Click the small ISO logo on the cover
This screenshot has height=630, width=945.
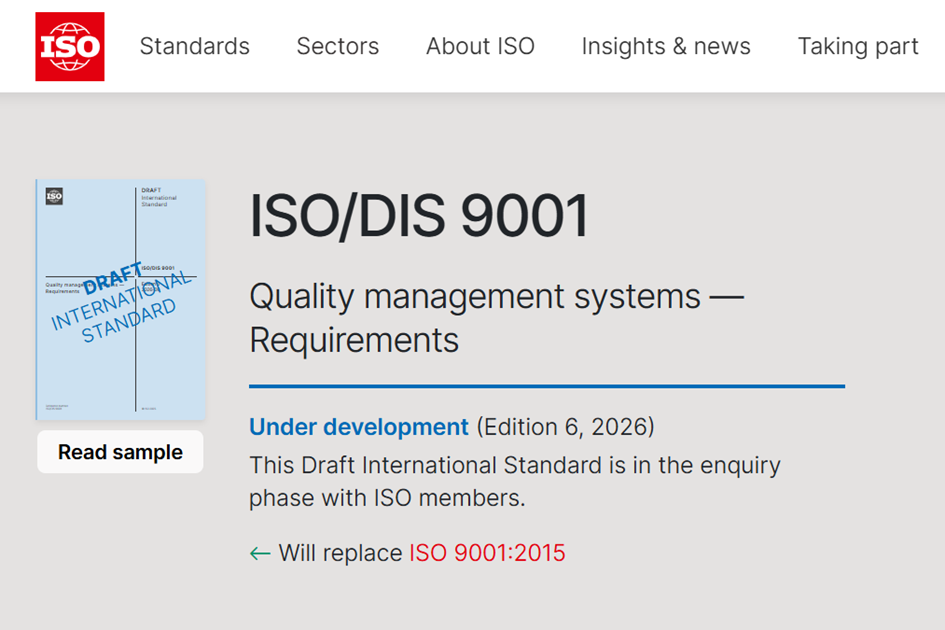pos(54,196)
